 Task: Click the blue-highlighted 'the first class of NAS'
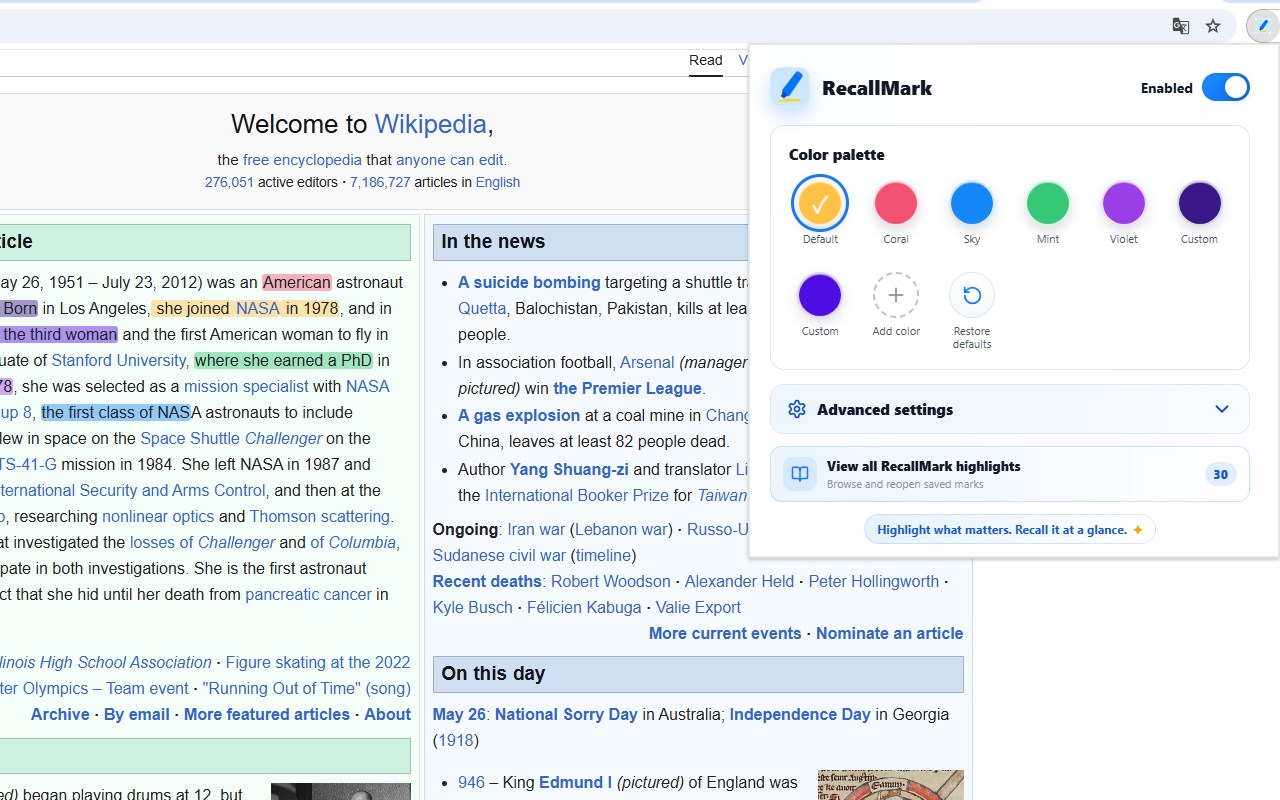(115, 413)
